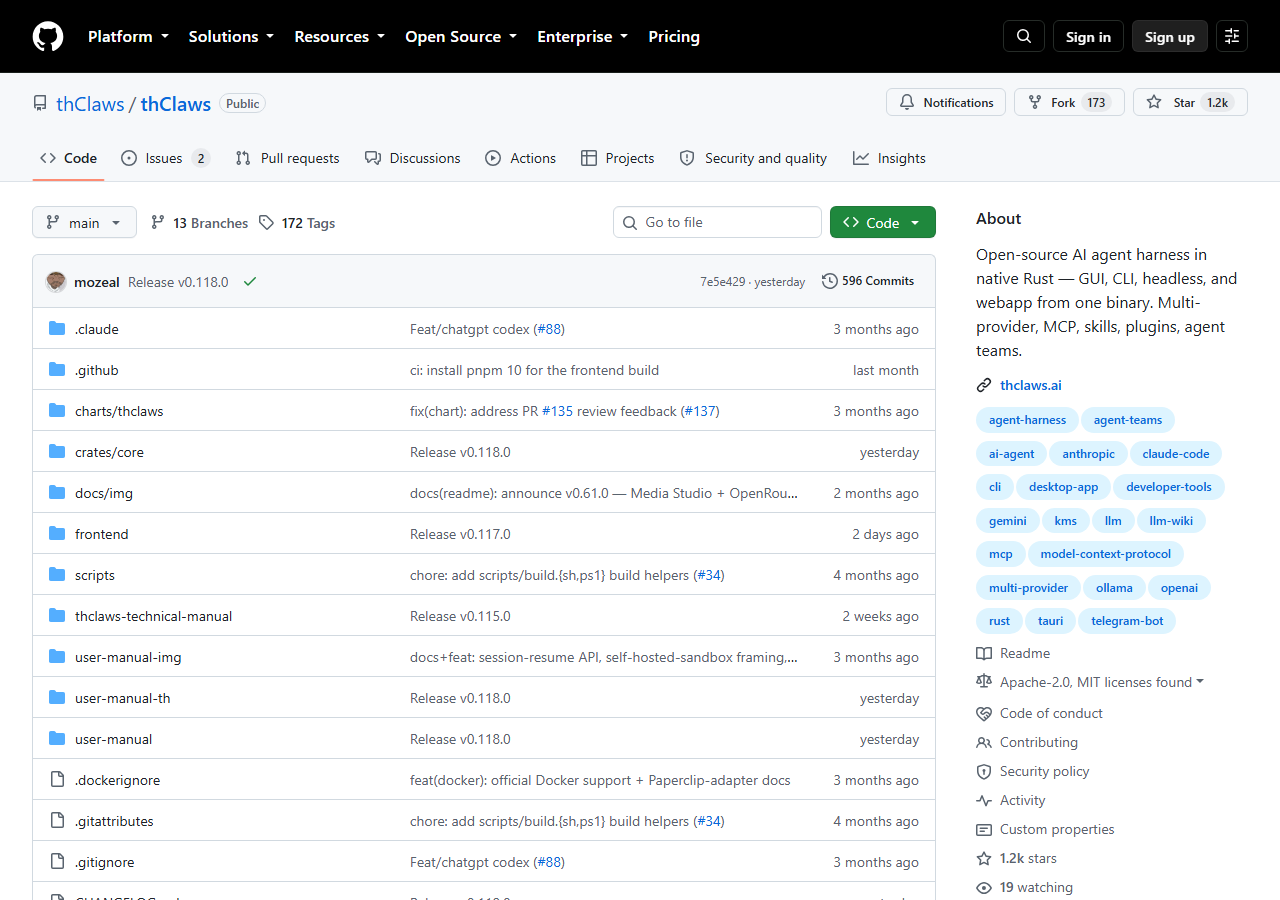
Task: Open the appearance settings icon beside Sign up
Action: [x=1232, y=36]
